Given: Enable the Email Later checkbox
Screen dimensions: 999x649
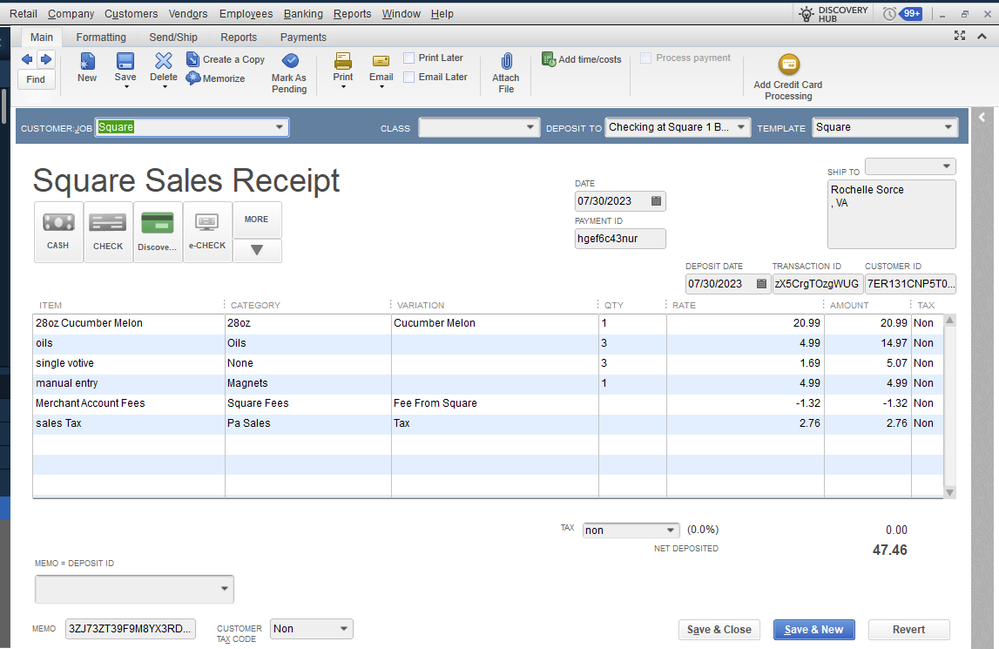Looking at the screenshot, I should coord(409,77).
